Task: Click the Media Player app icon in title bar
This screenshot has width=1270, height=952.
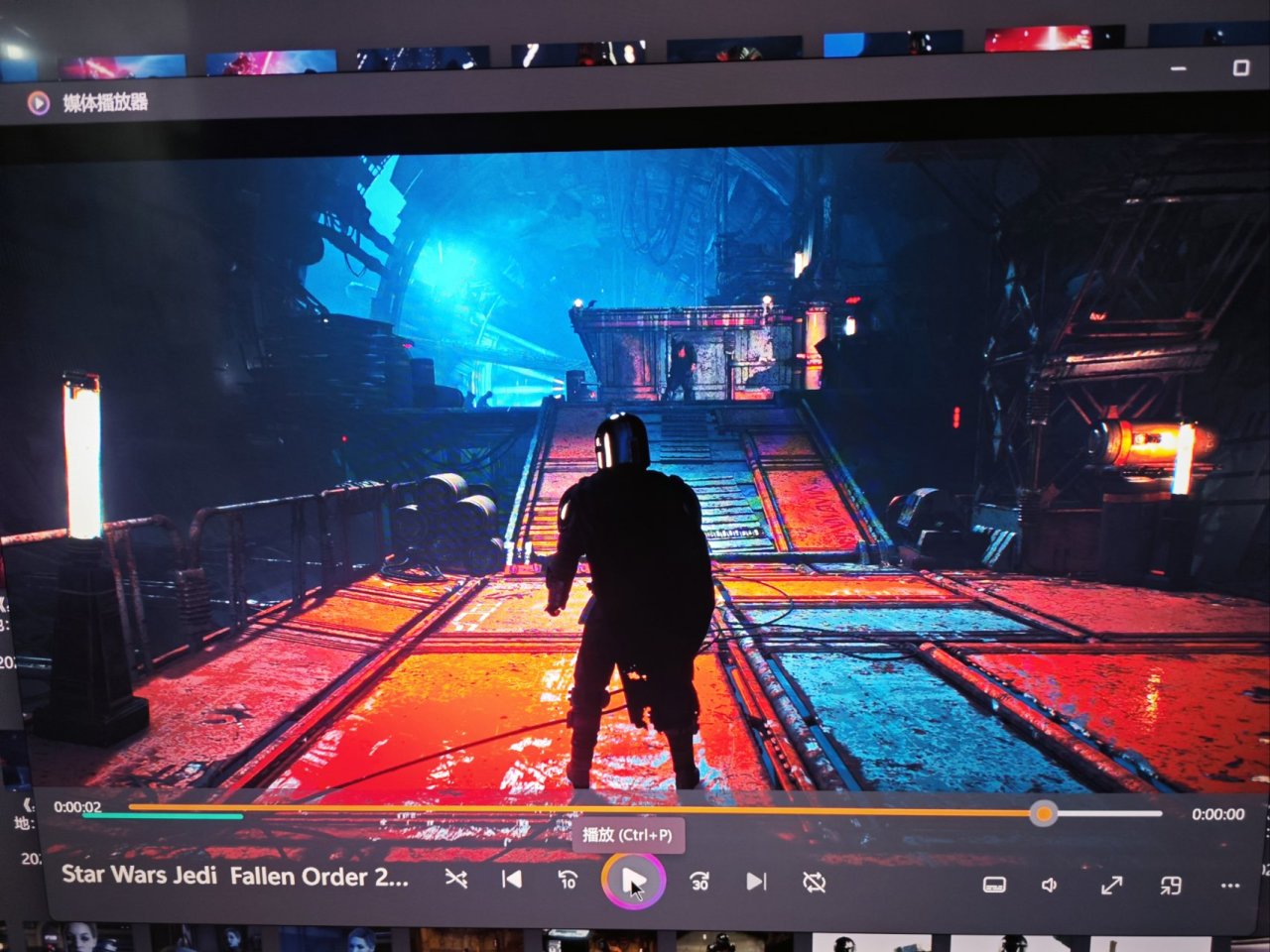Action: [39, 102]
